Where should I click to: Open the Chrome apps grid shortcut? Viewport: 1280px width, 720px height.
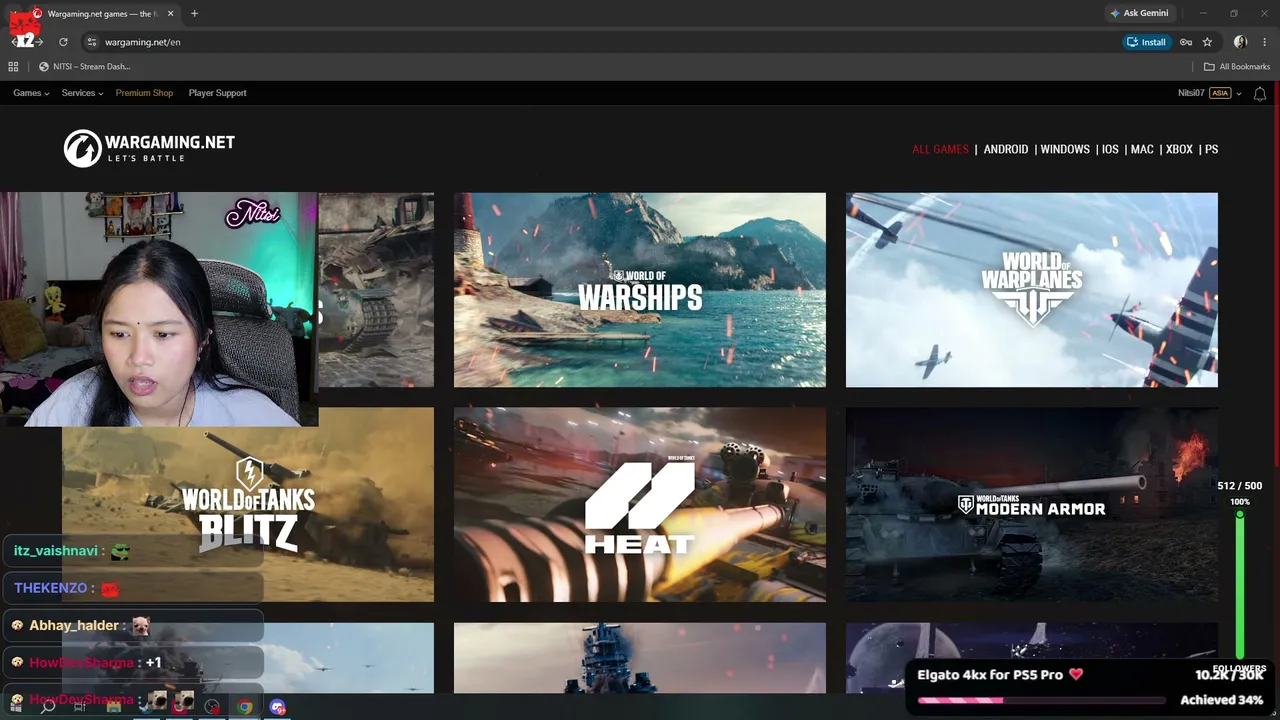point(13,67)
